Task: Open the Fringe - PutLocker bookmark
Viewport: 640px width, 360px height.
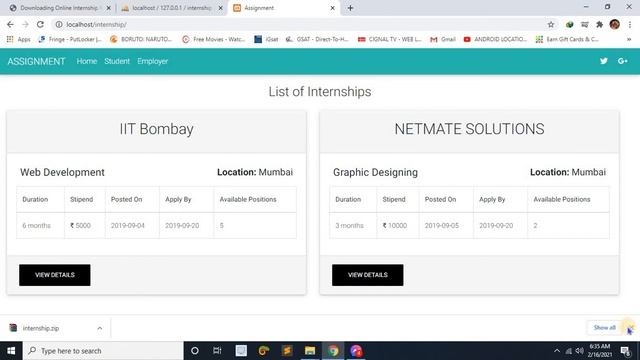Action: coord(70,39)
